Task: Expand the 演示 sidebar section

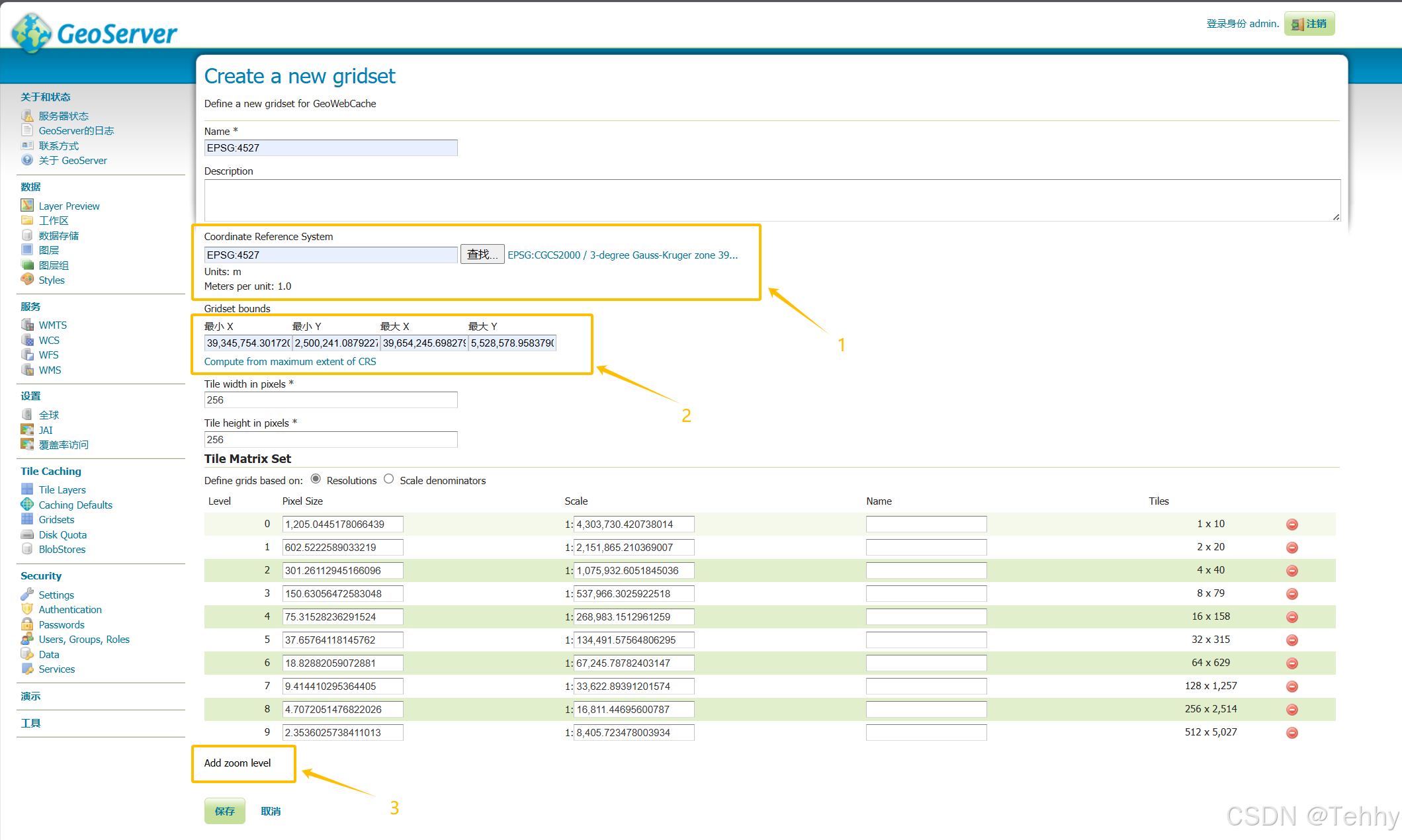Action: (x=30, y=696)
